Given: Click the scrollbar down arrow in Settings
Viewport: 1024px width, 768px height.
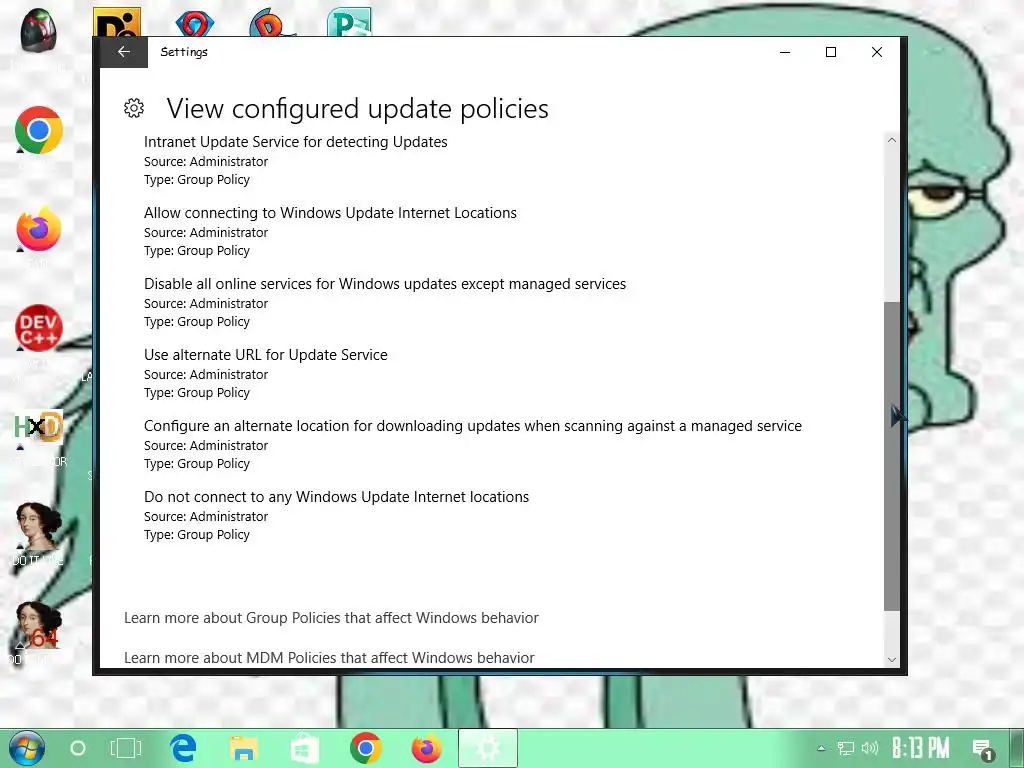Looking at the screenshot, I should 891,660.
